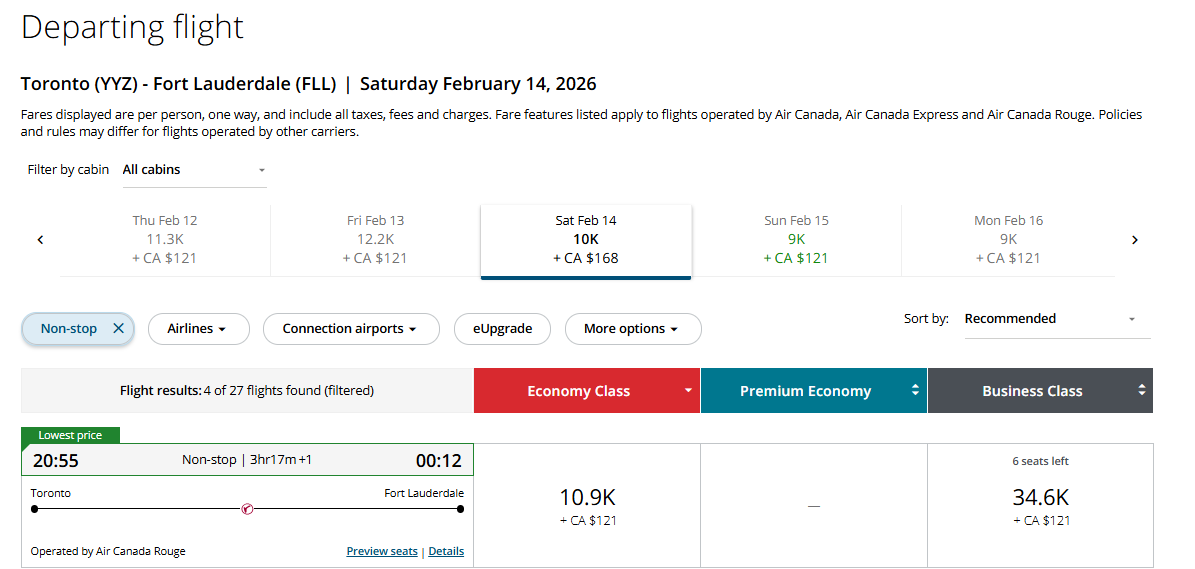This screenshot has height=569, width=1195.
Task: Switch to Thu Feb 12 date tab
Action: click(x=165, y=240)
